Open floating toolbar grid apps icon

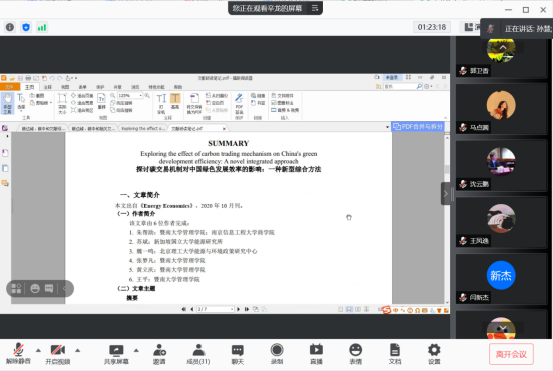coord(16,288)
